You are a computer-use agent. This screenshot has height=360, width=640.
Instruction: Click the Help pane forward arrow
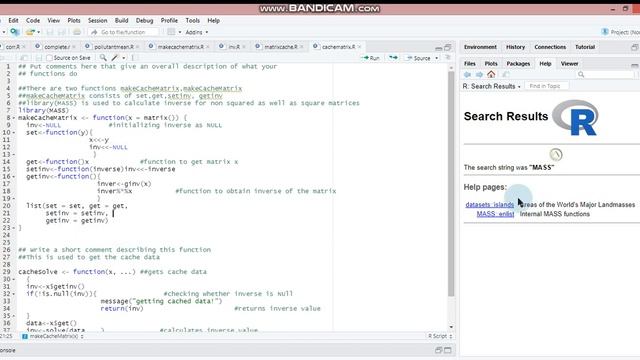click(479, 74)
